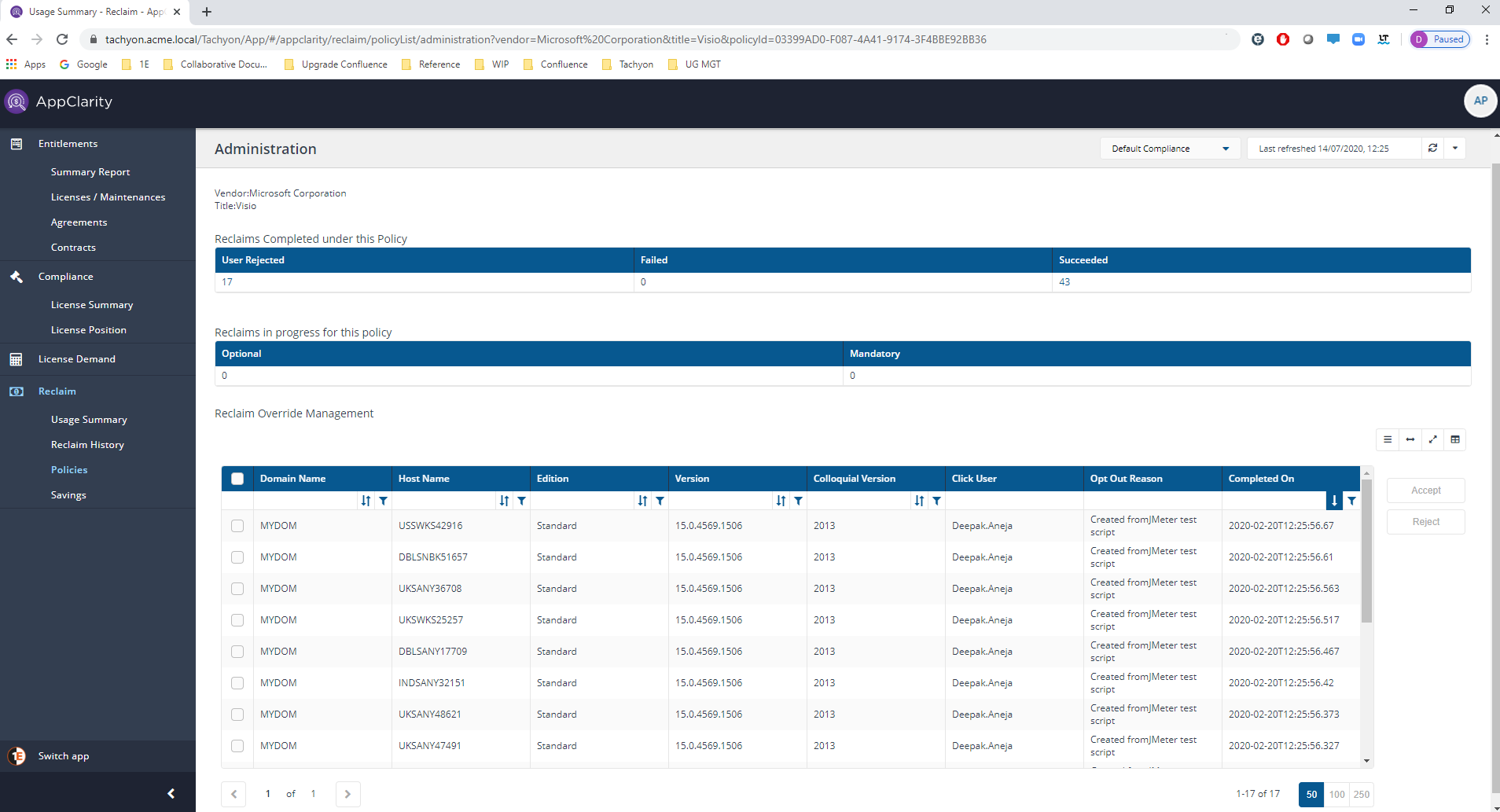
Task: Open the grid row density menu icon
Action: 1388,439
